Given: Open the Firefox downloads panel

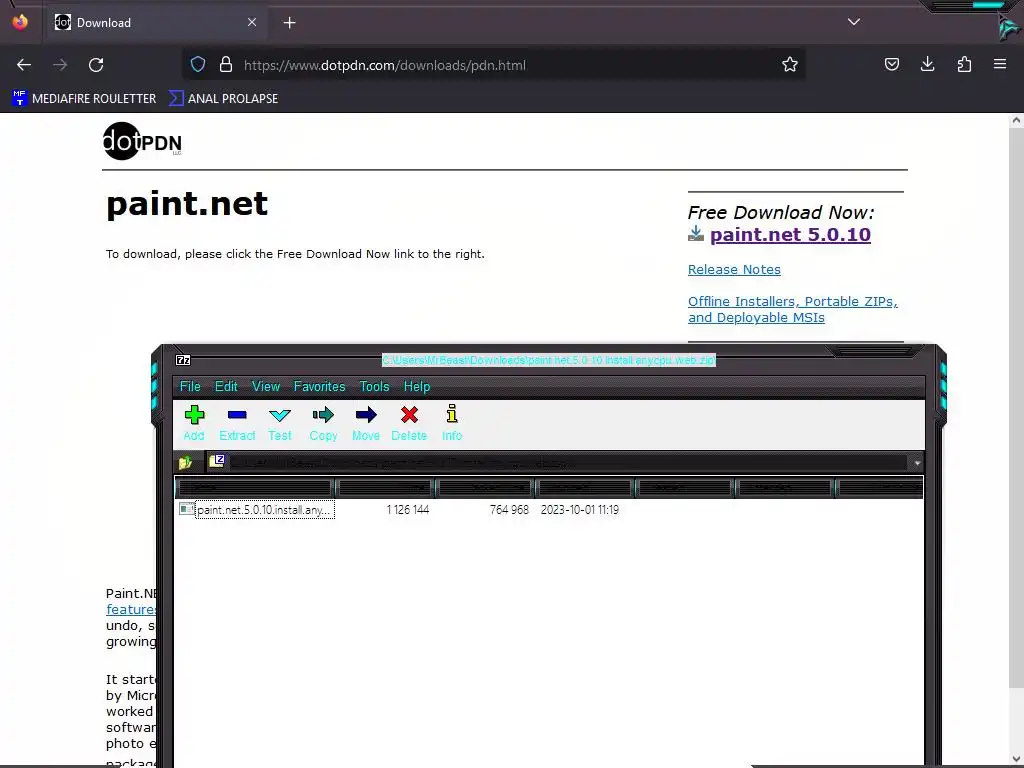Looking at the screenshot, I should (x=927, y=64).
